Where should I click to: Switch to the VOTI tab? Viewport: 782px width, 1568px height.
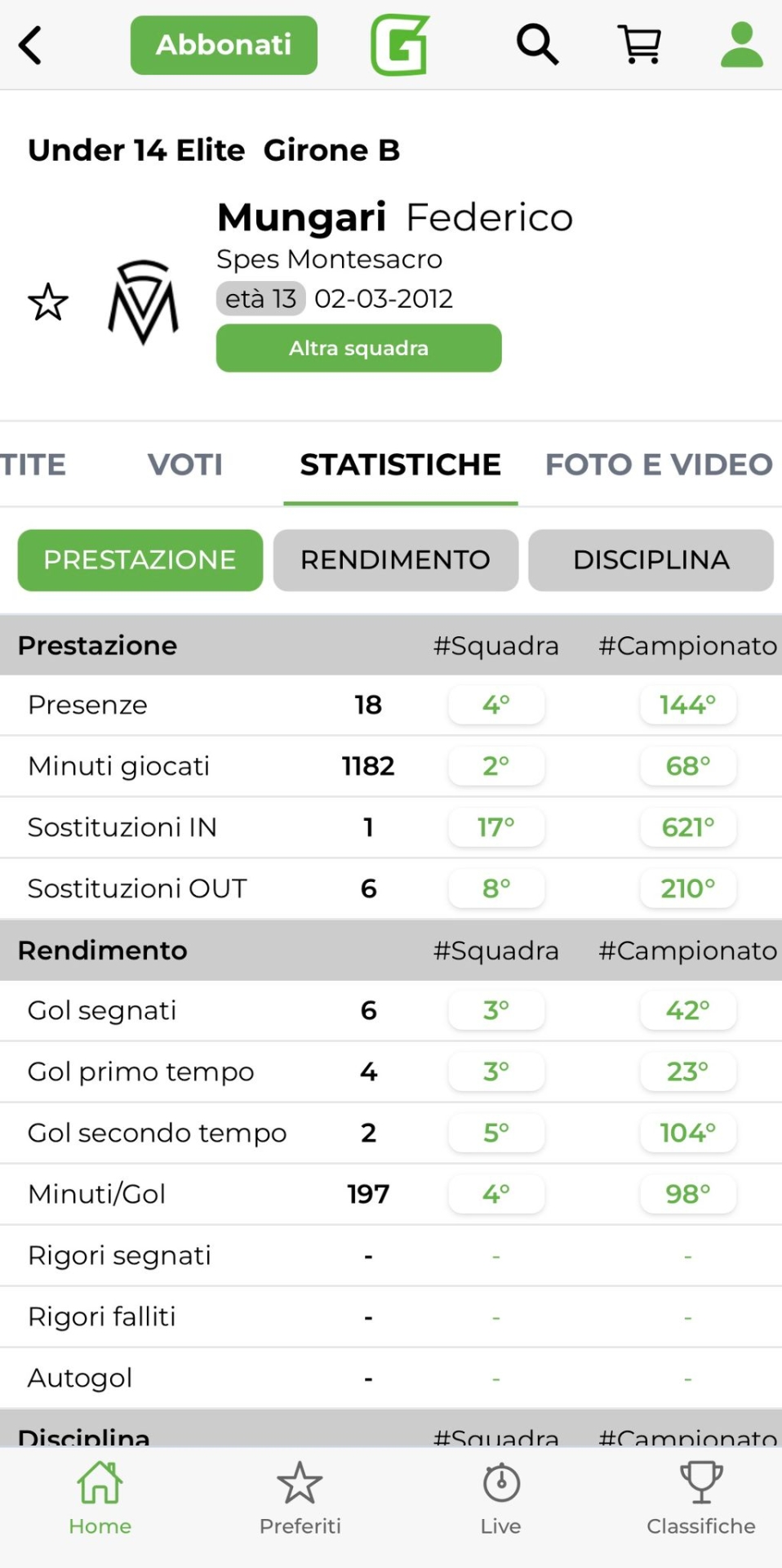pyautogui.click(x=185, y=465)
